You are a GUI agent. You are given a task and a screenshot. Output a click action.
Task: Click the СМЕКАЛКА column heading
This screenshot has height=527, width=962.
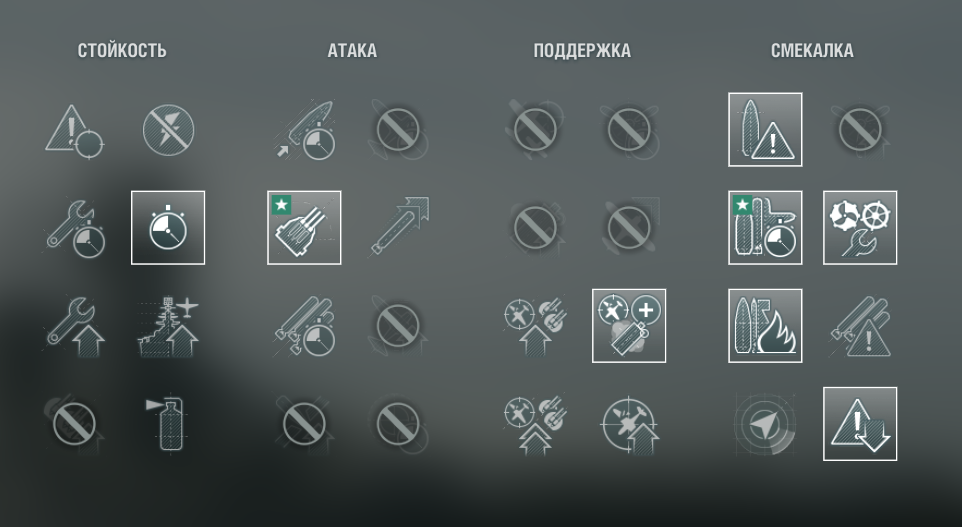tap(812, 50)
